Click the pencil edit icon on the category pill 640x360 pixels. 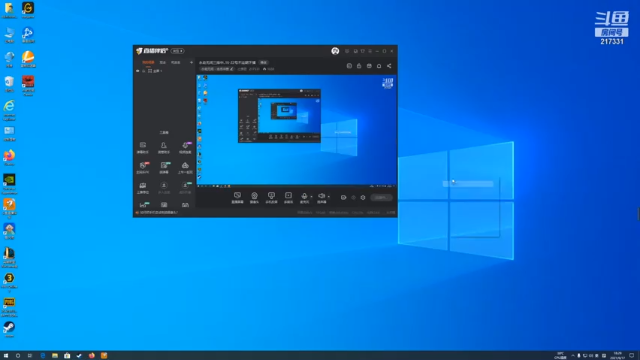pyautogui.click(x=232, y=69)
